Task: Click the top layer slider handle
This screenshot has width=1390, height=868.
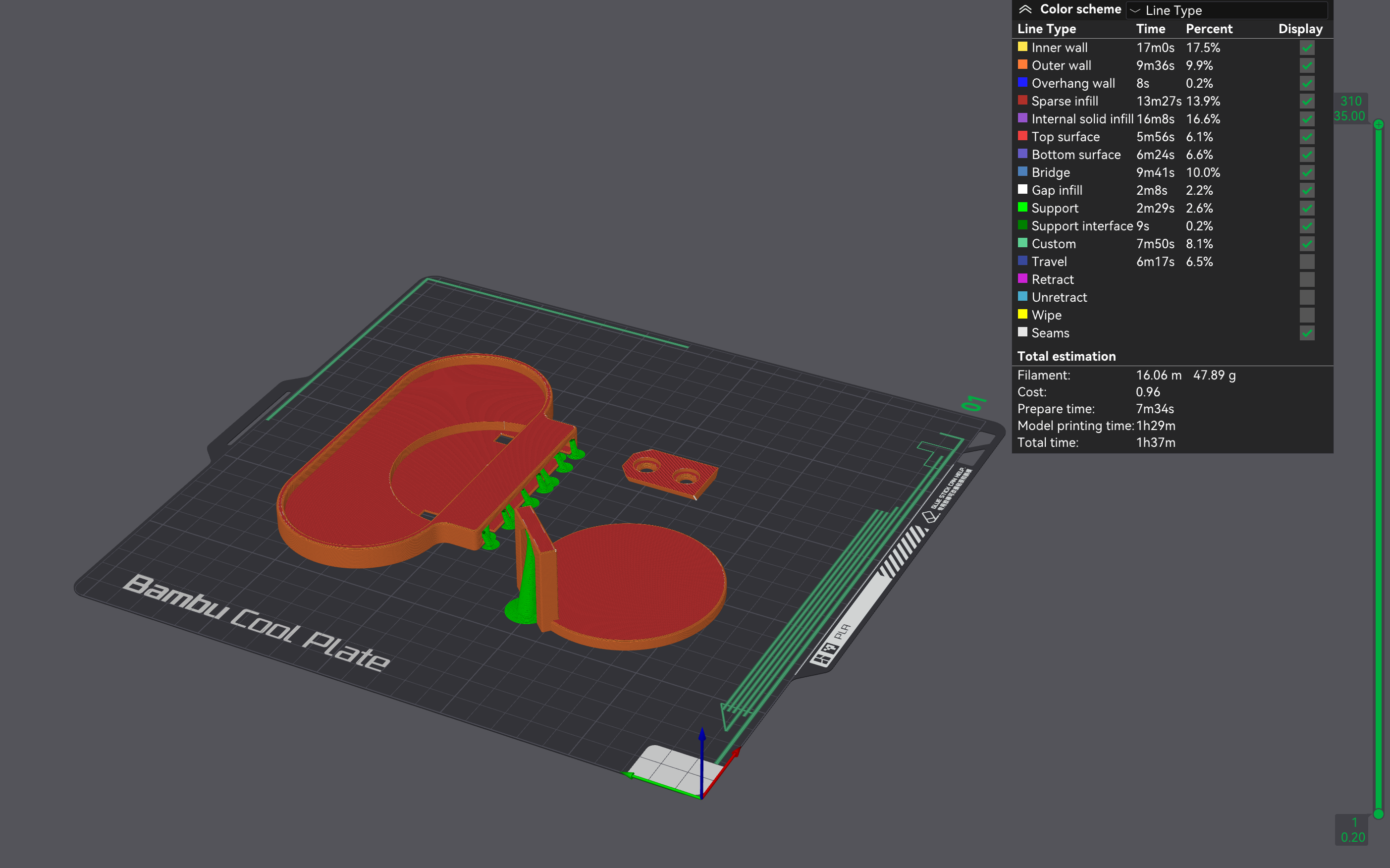Action: (1378, 124)
